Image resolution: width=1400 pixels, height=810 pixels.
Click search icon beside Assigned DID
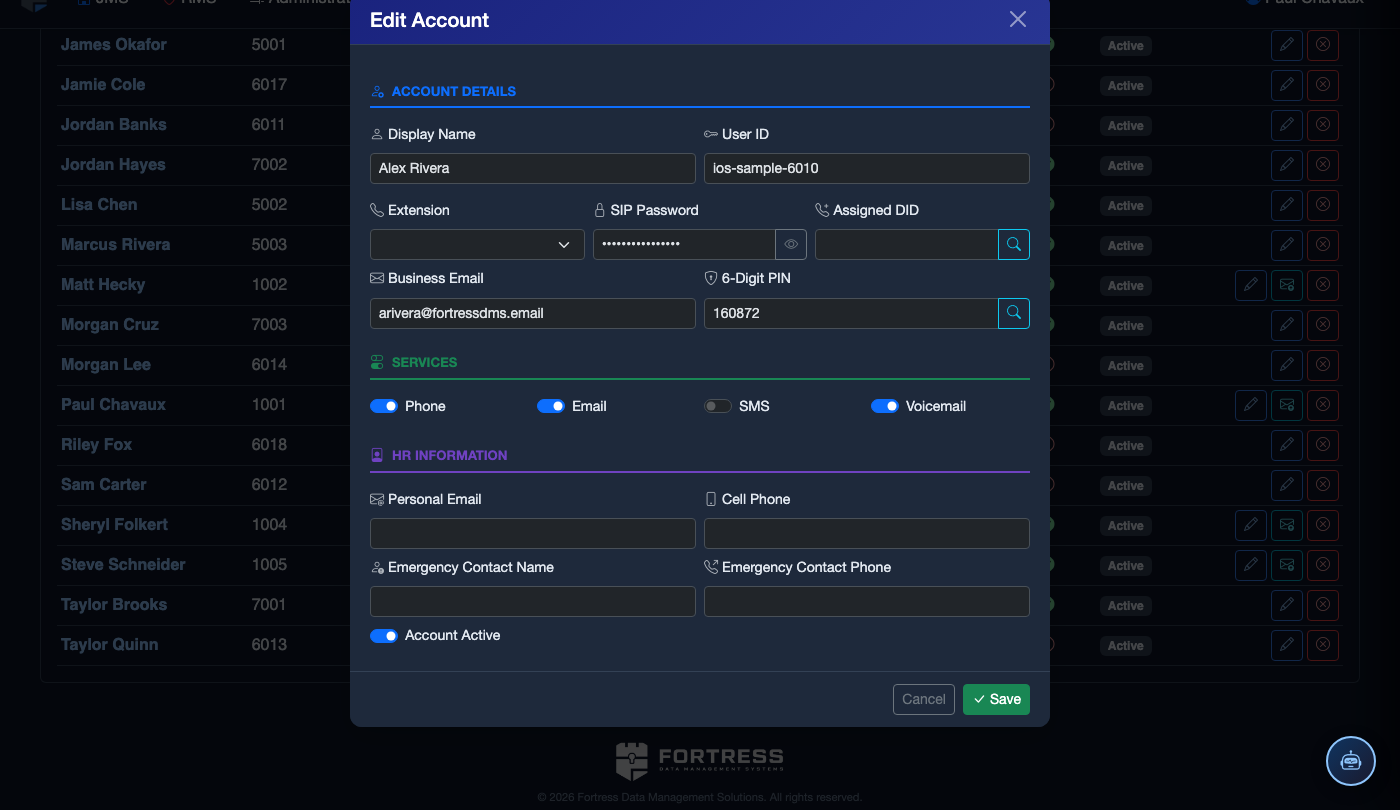pos(1014,244)
